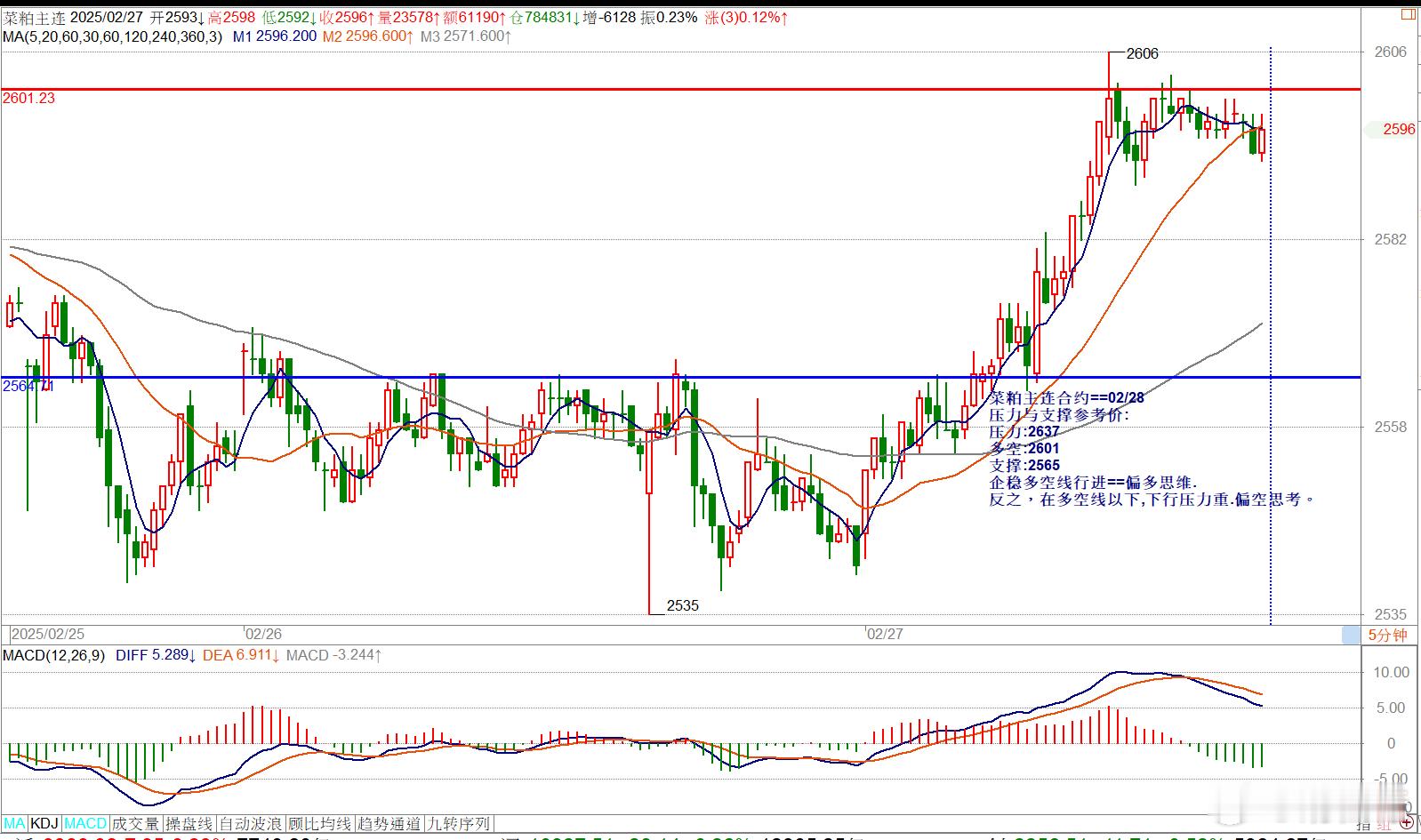Image resolution: width=1421 pixels, height=840 pixels.
Task: Click the 02/27 date label
Action: pos(885,634)
